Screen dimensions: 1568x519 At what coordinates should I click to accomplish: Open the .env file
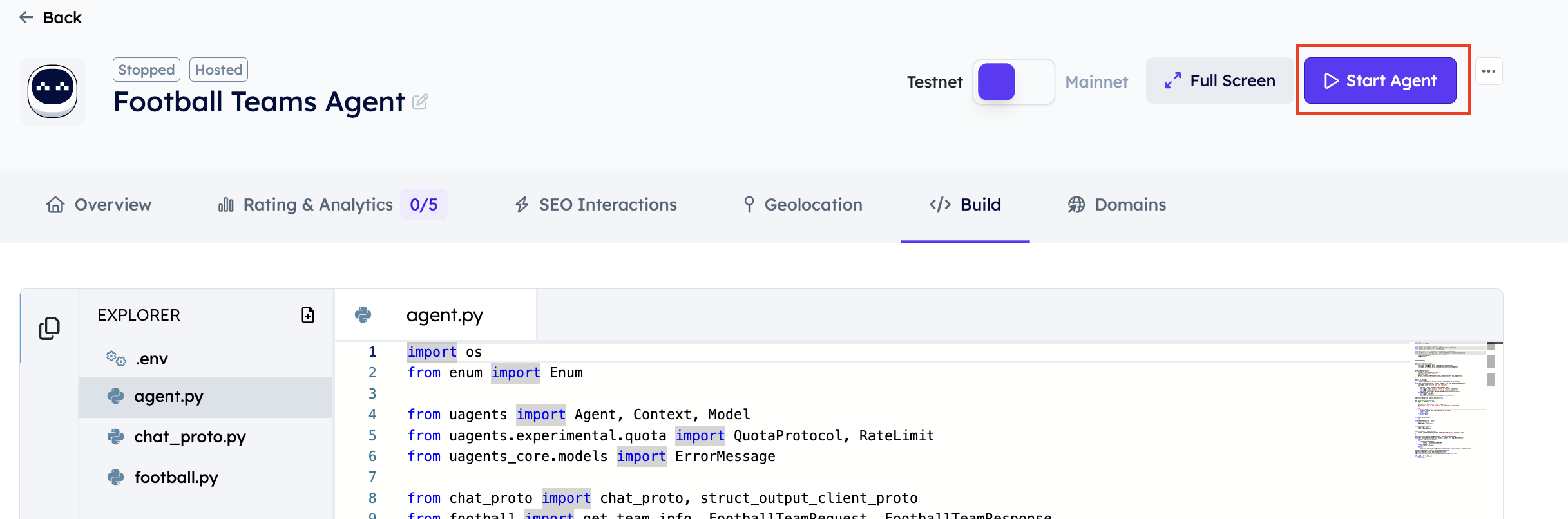pyautogui.click(x=206, y=359)
